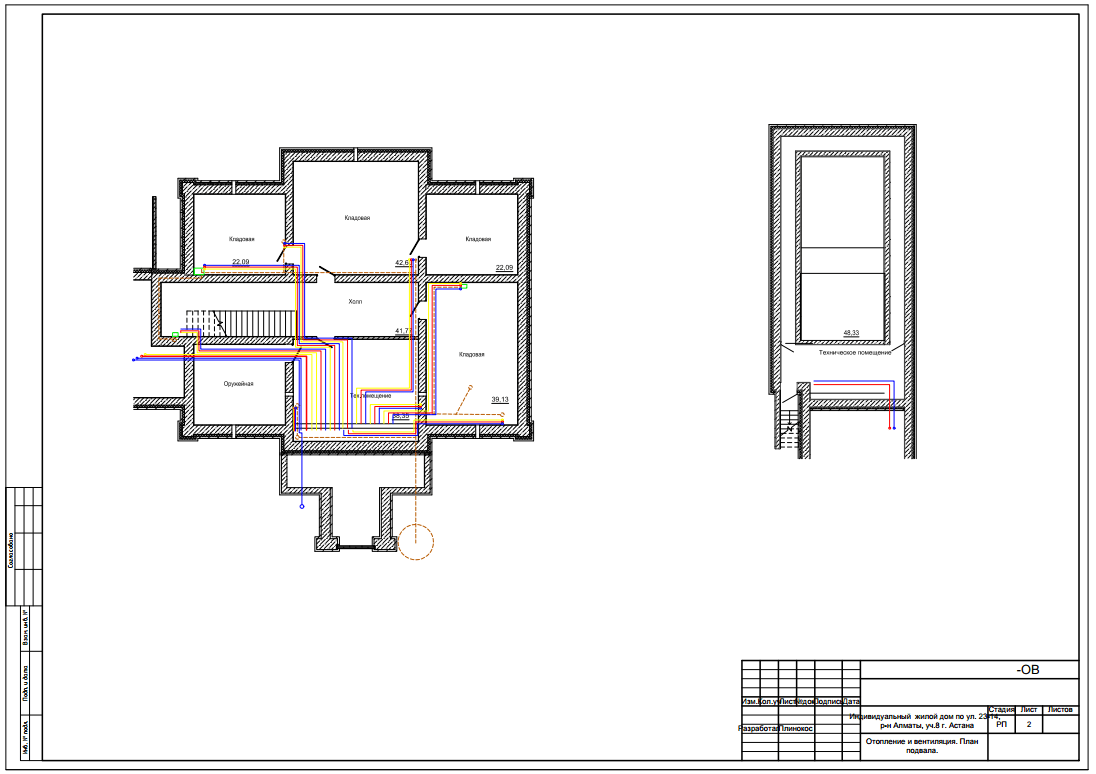This screenshot has height=774, width=1096.
Task: Select the Подпись column header
Action: (x=829, y=702)
